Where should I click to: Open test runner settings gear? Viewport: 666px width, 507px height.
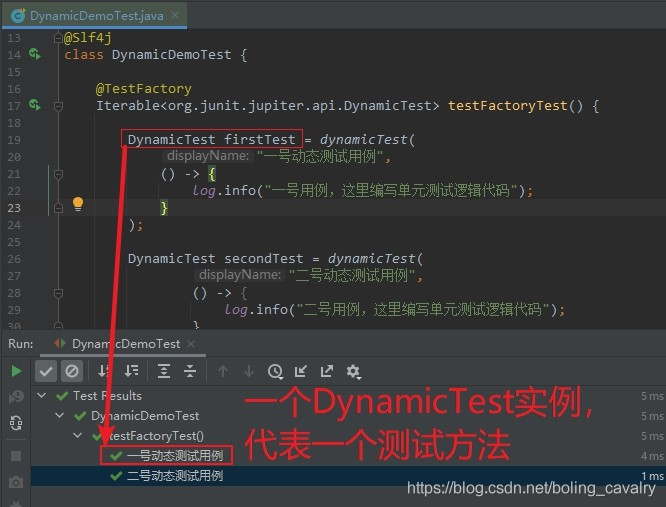(353, 372)
